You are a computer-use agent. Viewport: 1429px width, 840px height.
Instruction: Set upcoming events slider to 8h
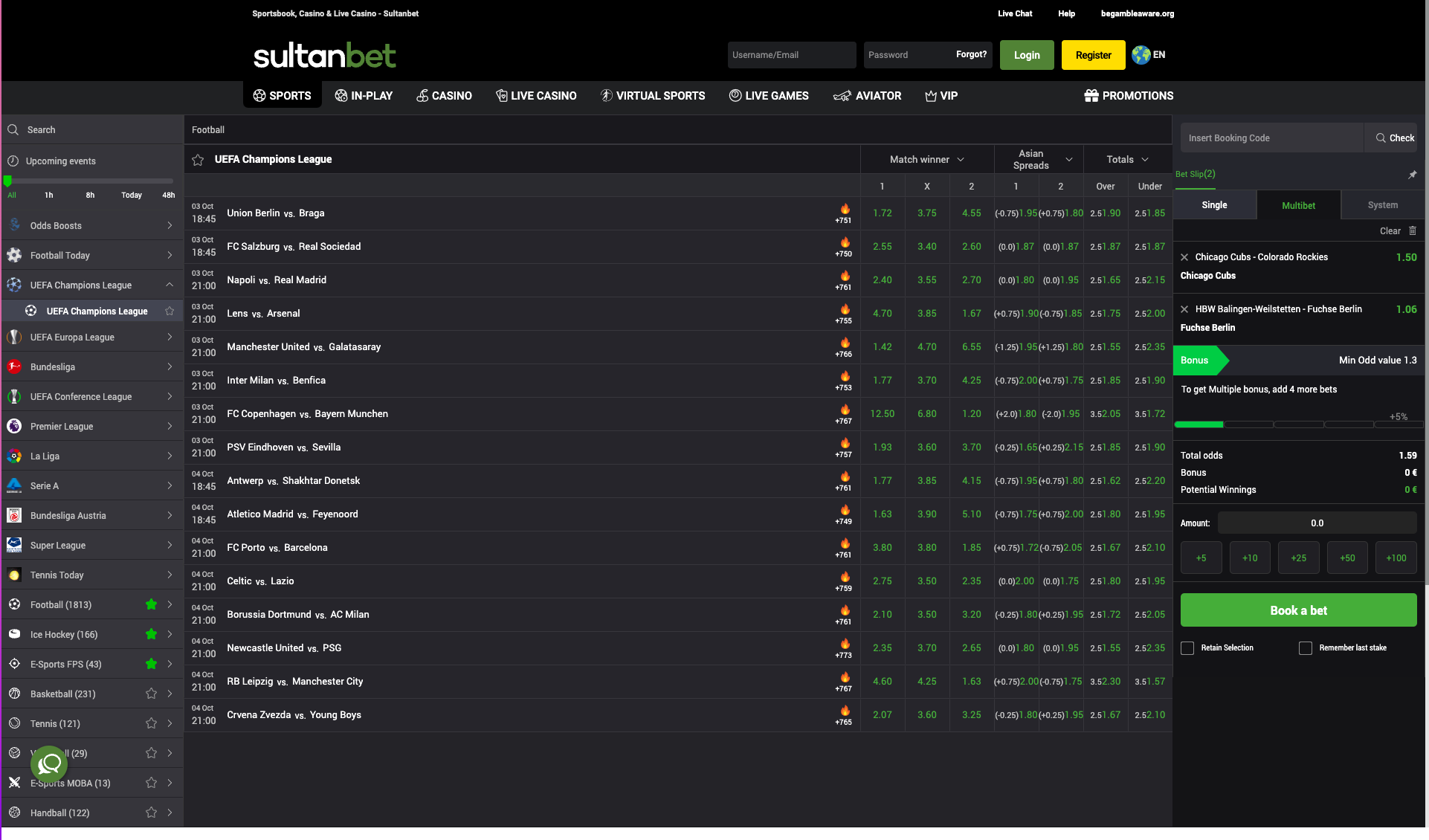(x=90, y=195)
